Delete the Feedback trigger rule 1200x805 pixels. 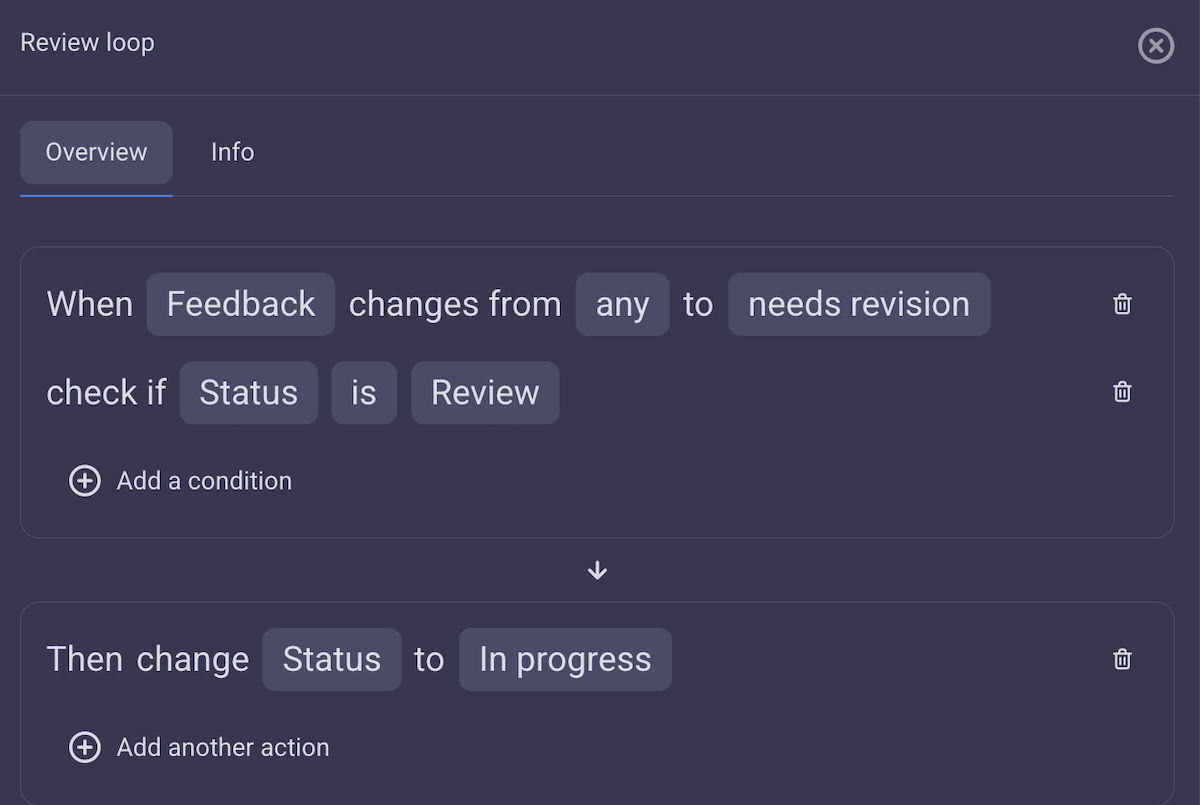pyautogui.click(x=1121, y=304)
